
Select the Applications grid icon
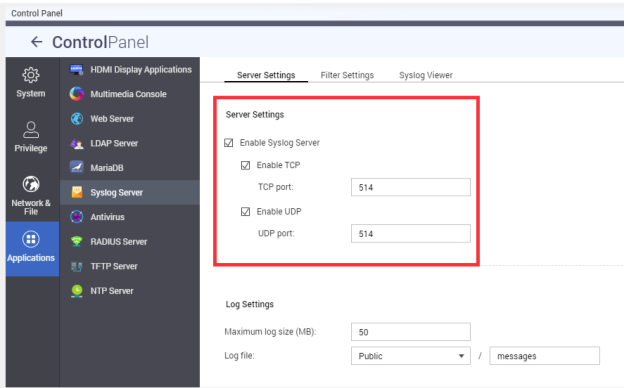(31, 239)
